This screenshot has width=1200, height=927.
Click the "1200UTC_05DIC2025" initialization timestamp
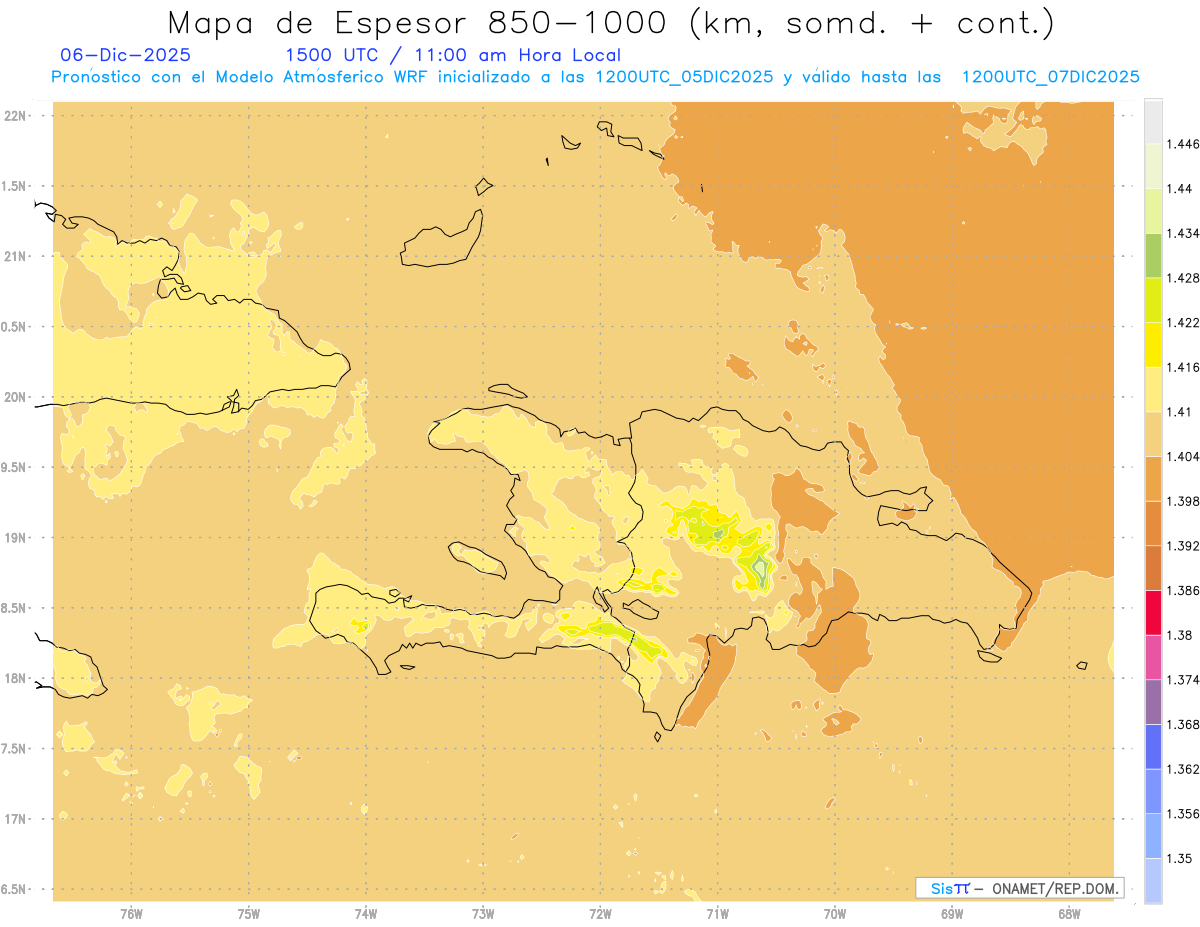pos(684,78)
